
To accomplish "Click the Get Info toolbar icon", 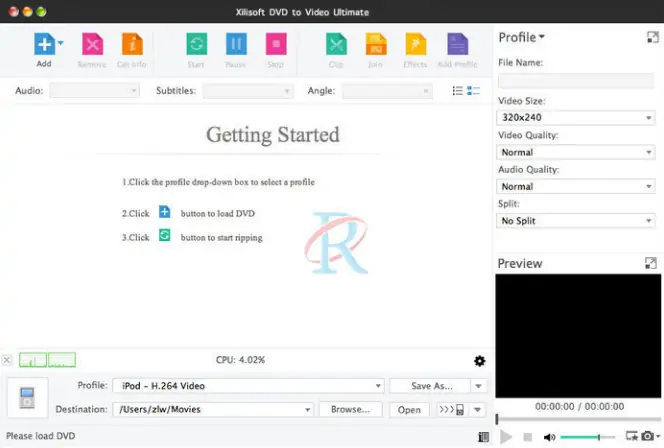I will click(132, 44).
